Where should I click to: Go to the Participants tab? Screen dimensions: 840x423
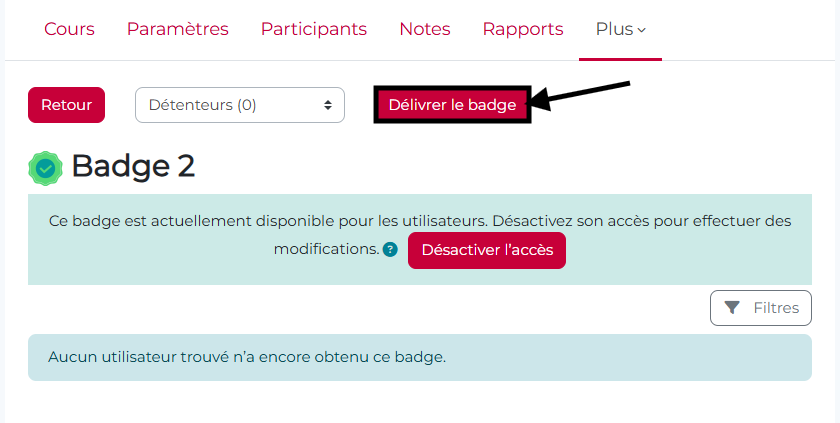point(314,29)
